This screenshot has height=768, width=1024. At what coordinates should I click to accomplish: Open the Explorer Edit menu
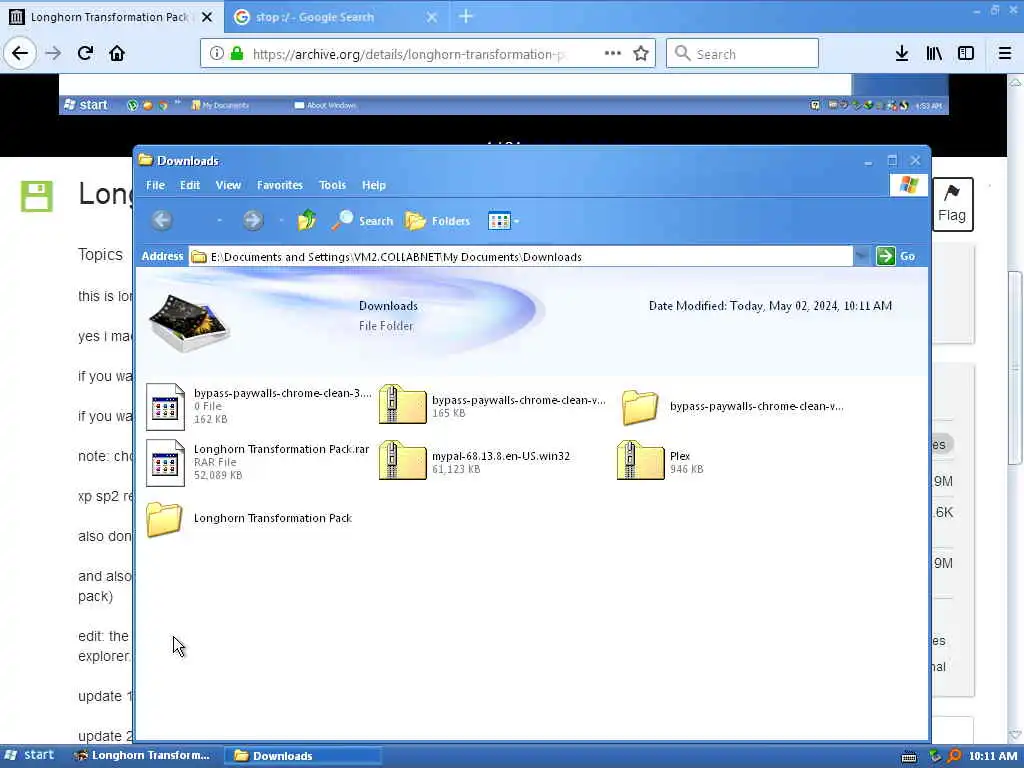click(190, 185)
